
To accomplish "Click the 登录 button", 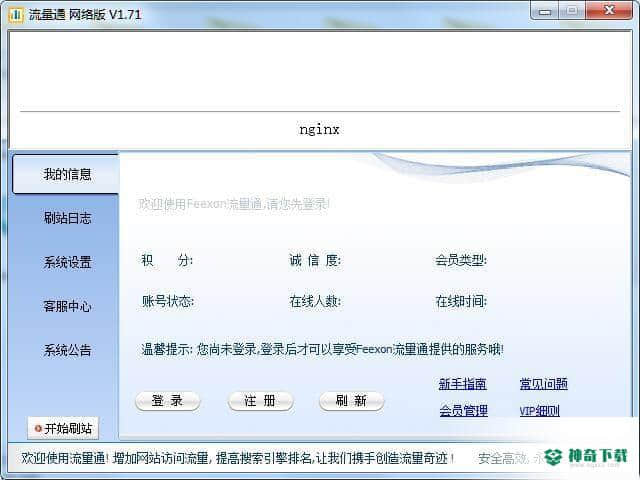I will (167, 401).
